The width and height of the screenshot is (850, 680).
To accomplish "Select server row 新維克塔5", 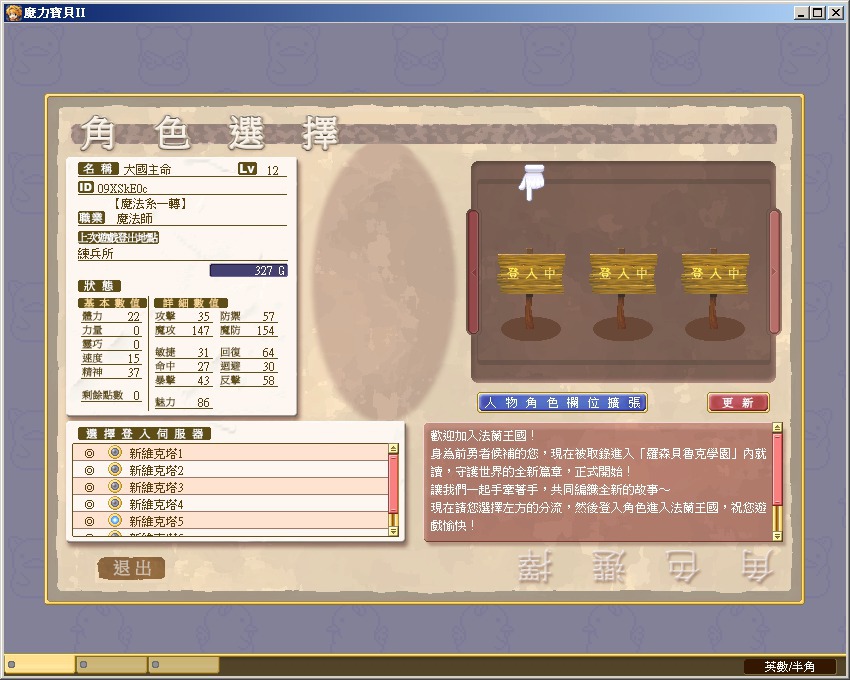I will click(230, 521).
